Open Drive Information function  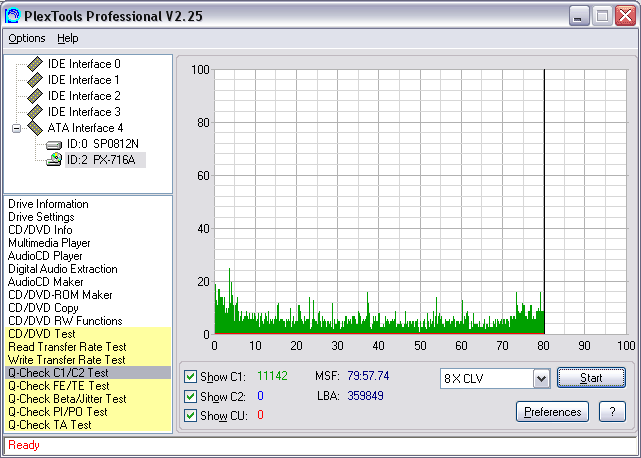point(48,204)
